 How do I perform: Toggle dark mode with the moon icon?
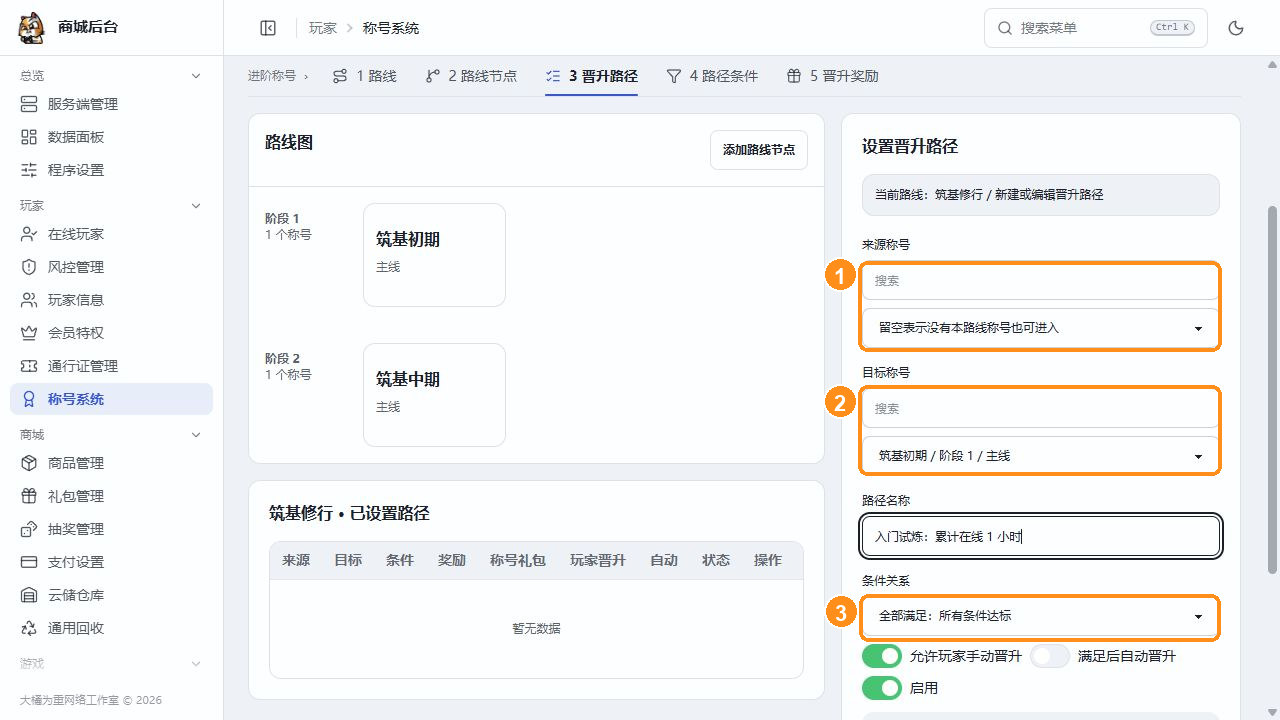[x=1236, y=28]
